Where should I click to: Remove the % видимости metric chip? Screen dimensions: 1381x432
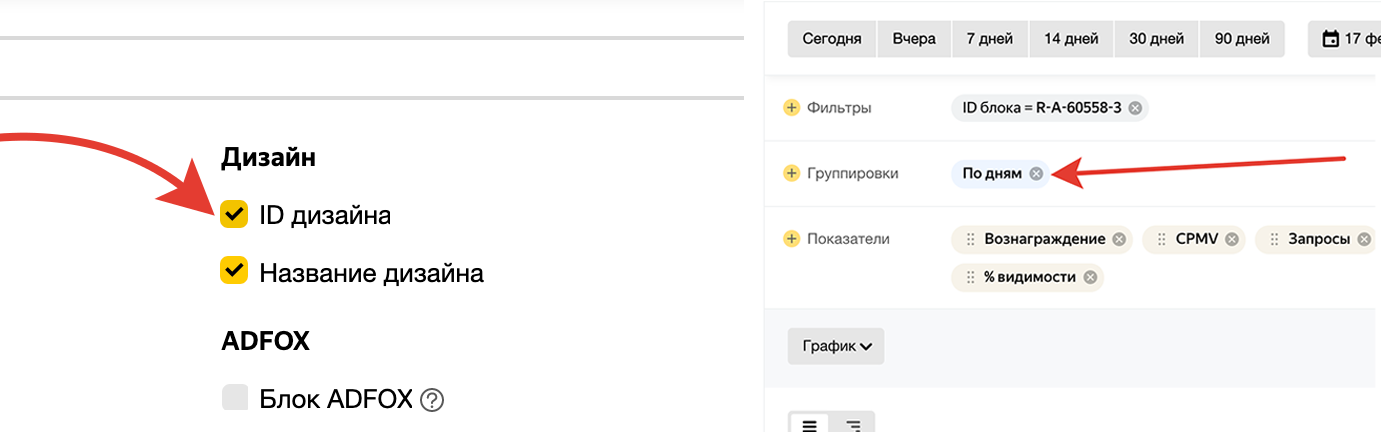pos(1090,277)
